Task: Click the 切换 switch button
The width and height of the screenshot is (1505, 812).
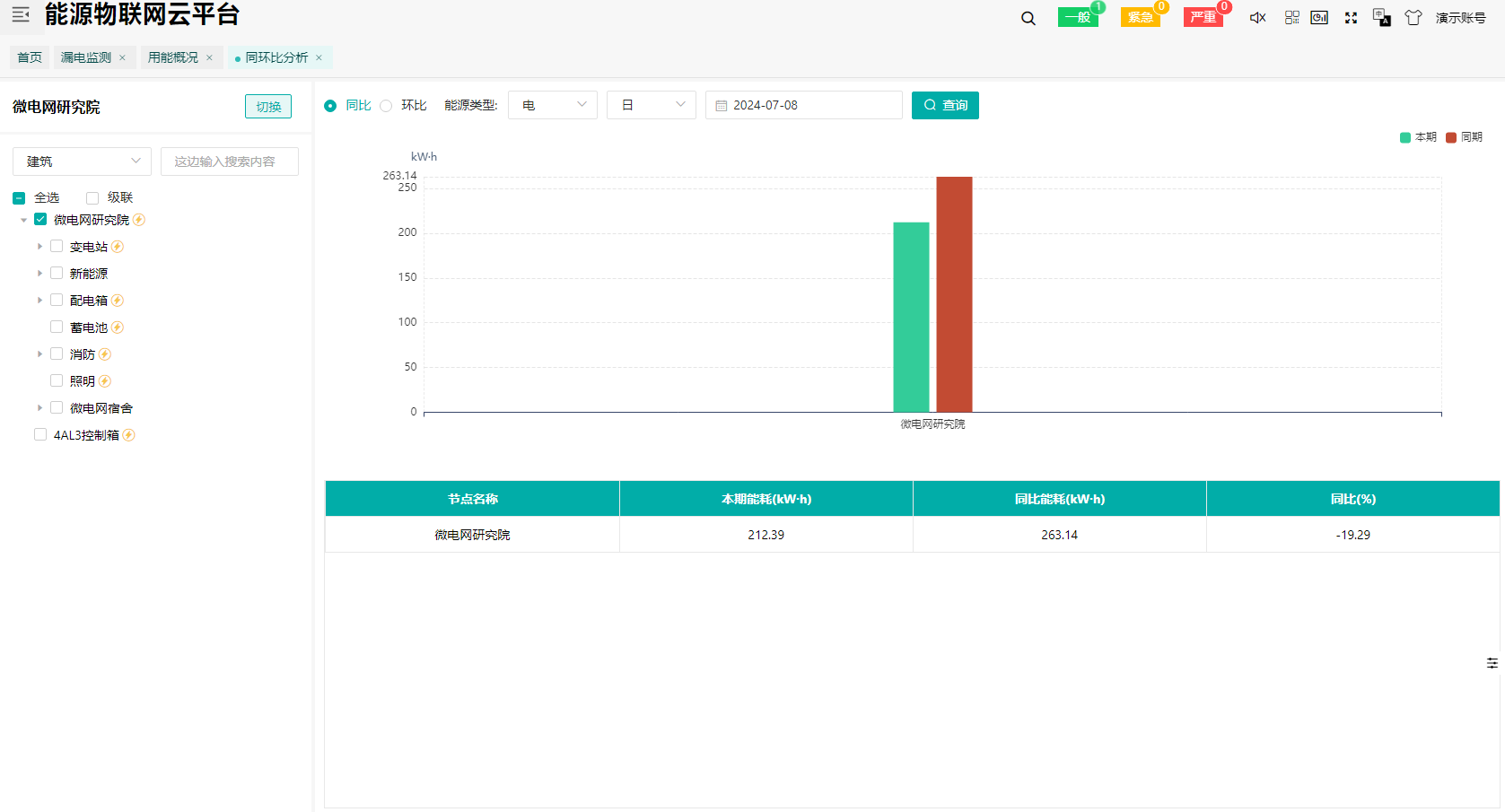Action: [x=268, y=107]
